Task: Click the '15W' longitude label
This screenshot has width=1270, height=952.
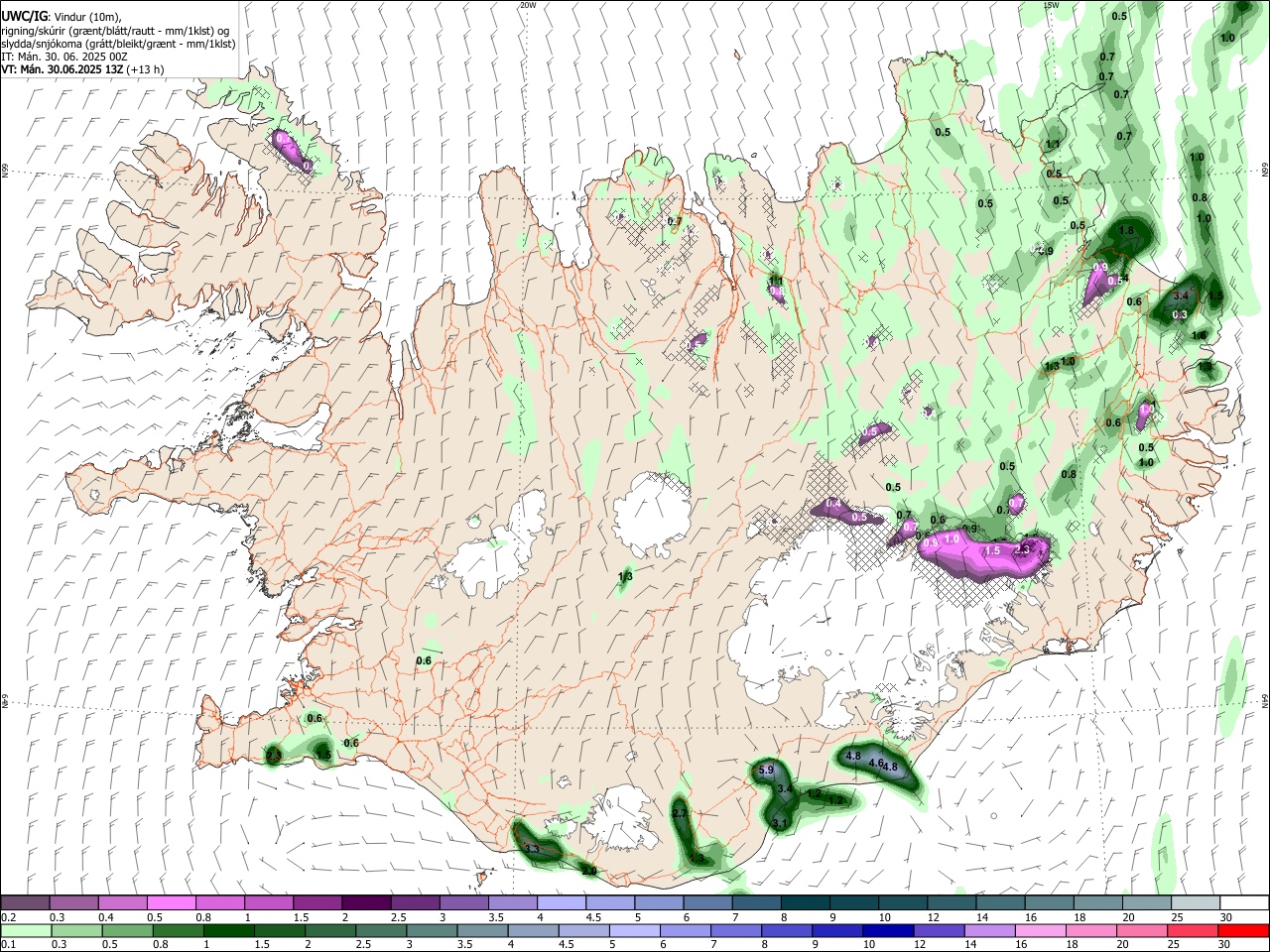Action: (1051, 5)
